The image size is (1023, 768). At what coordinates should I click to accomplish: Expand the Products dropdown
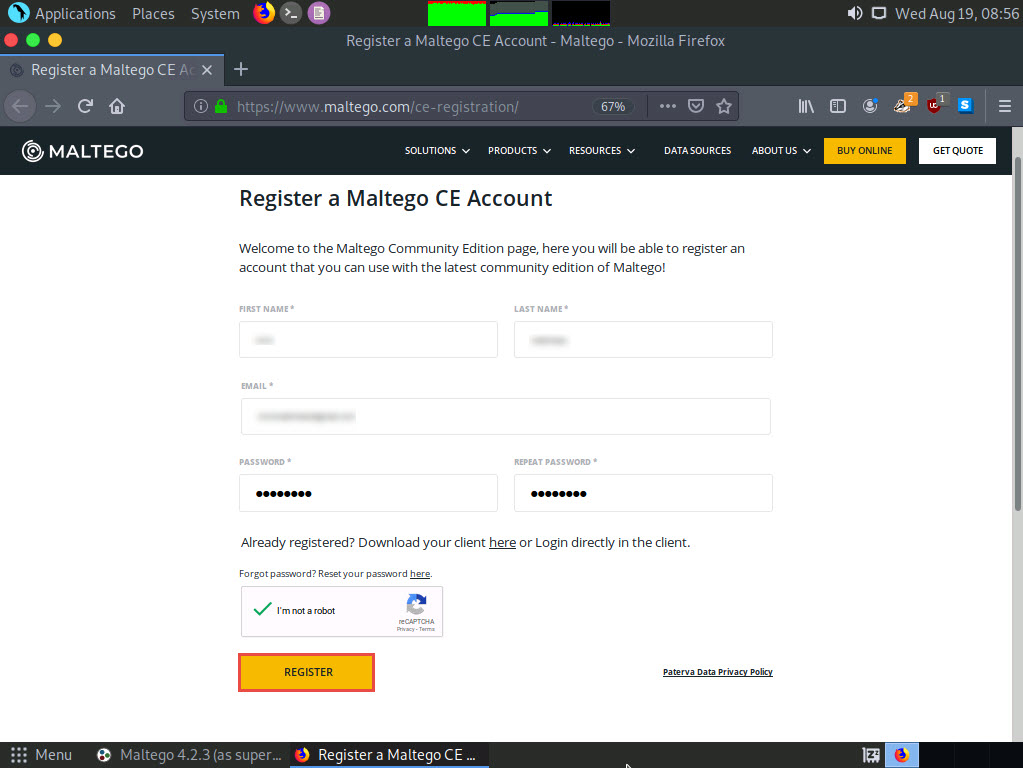point(519,151)
